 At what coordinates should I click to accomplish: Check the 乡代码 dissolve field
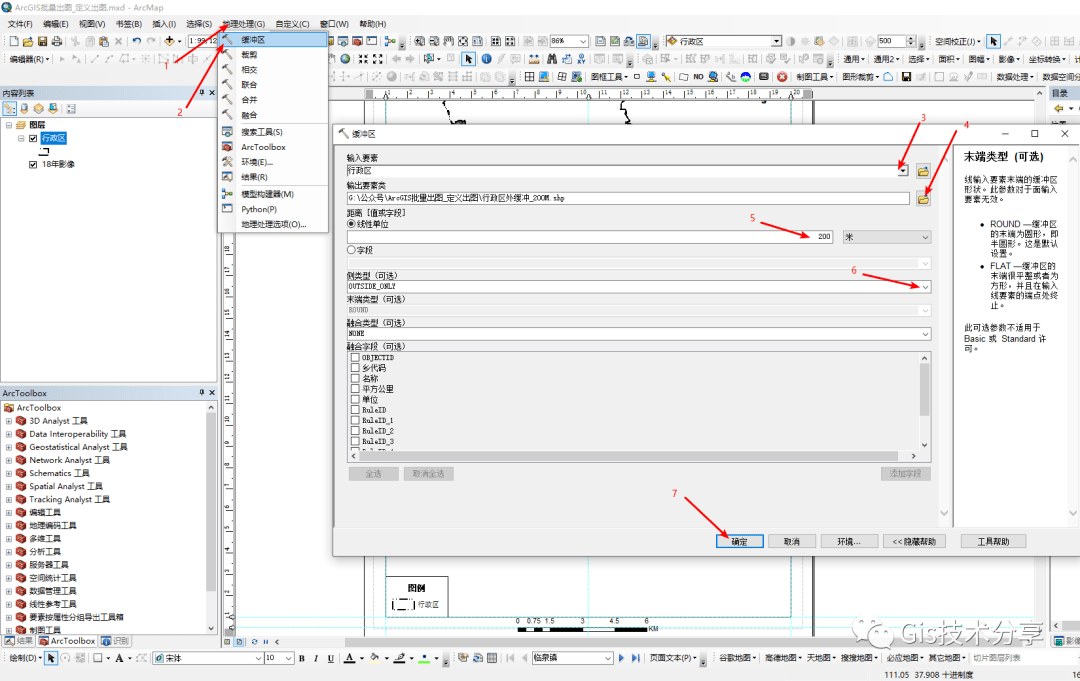[355, 368]
